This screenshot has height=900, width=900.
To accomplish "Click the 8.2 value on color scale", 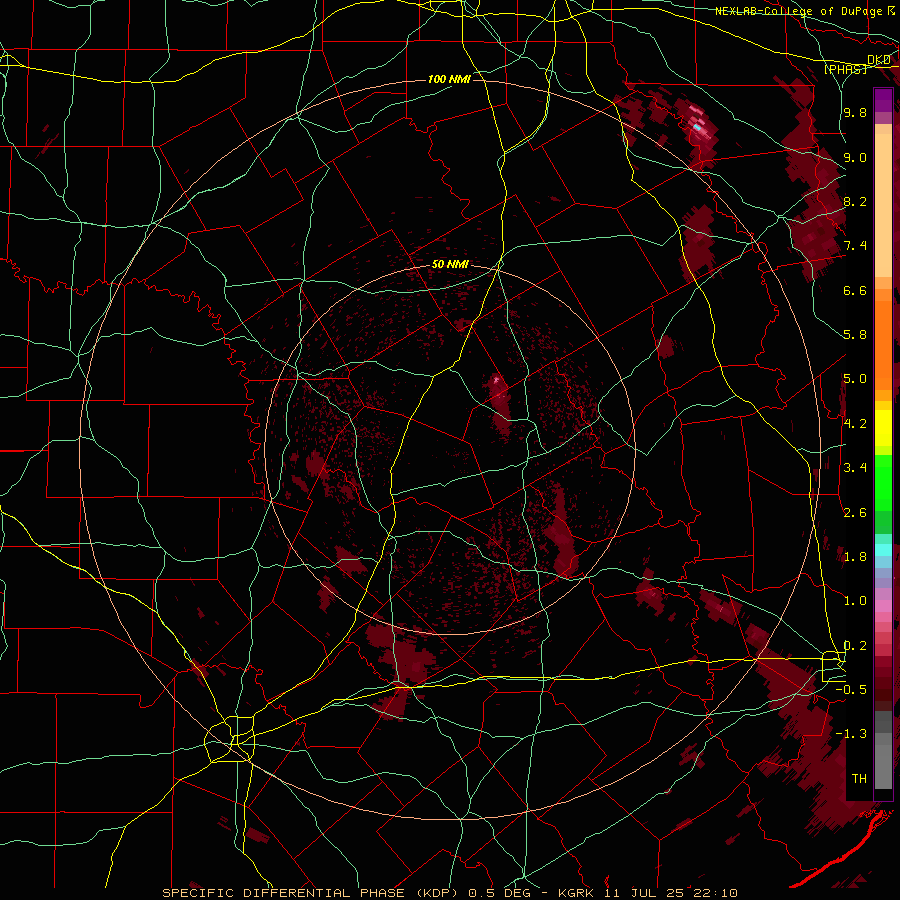I will 855,201.
